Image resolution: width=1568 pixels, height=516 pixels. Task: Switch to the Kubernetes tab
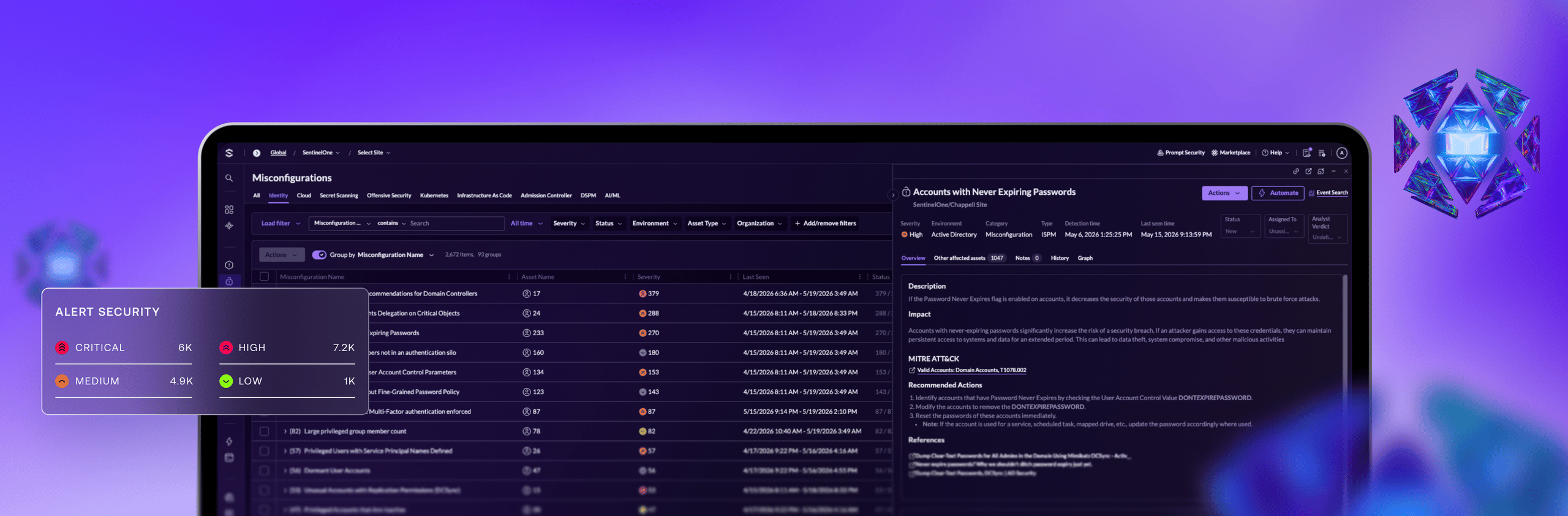pos(434,195)
